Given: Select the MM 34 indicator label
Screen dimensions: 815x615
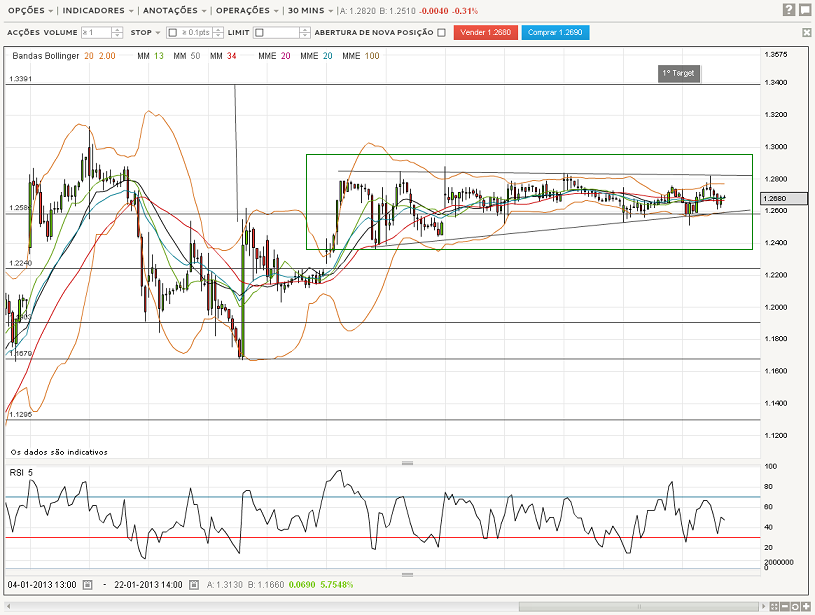Looking at the screenshot, I should [223, 56].
